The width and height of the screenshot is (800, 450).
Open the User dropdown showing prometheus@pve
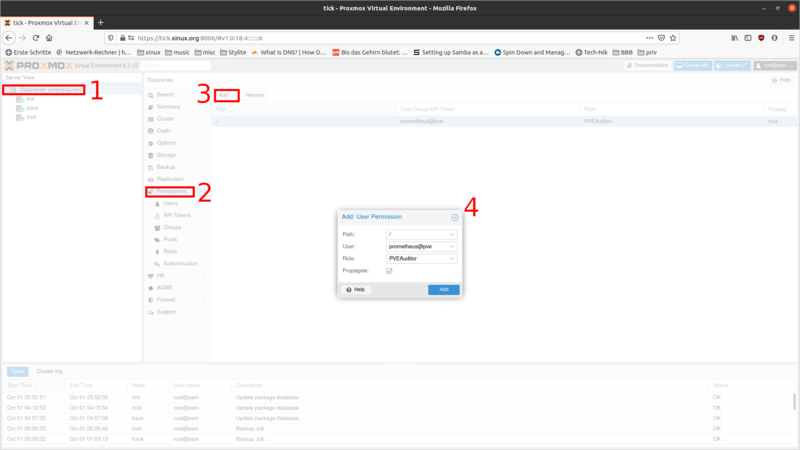click(420, 245)
